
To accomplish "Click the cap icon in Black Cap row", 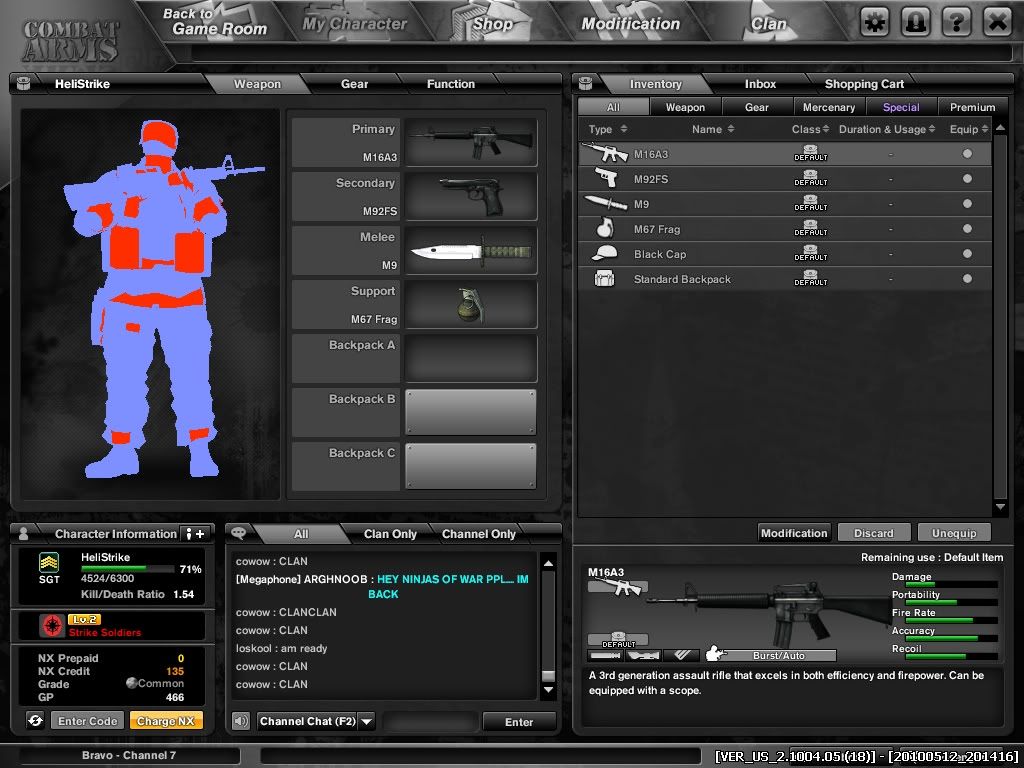I will 605,253.
